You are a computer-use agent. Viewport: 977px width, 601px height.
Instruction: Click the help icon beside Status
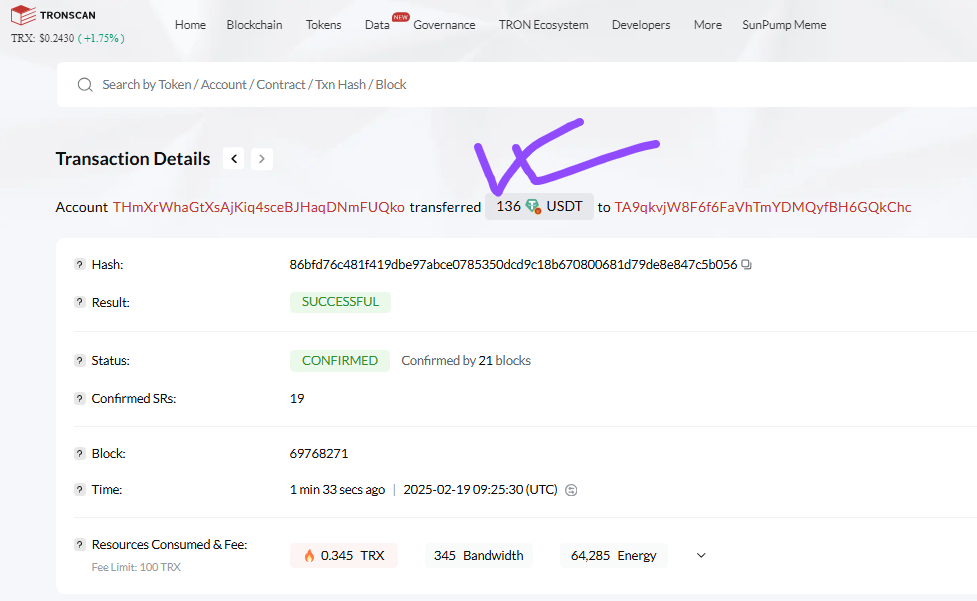79,361
